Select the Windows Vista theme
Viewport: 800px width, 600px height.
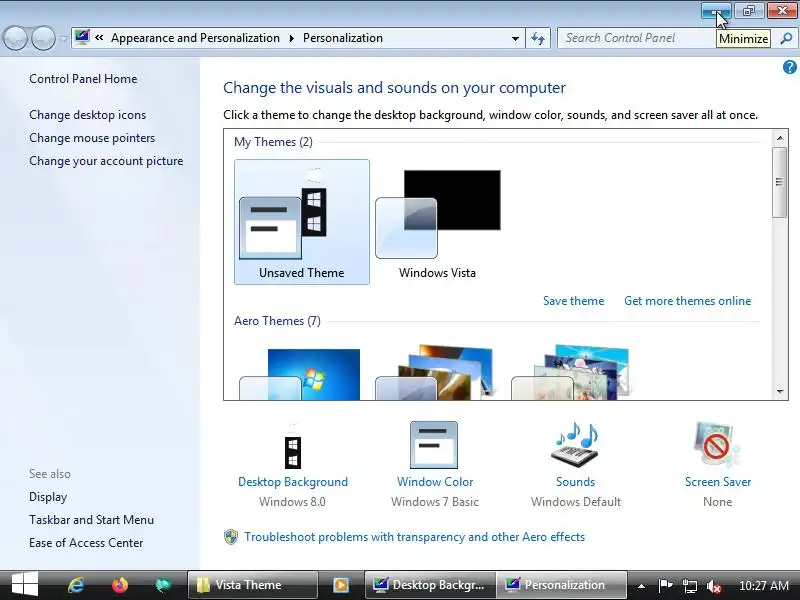438,221
